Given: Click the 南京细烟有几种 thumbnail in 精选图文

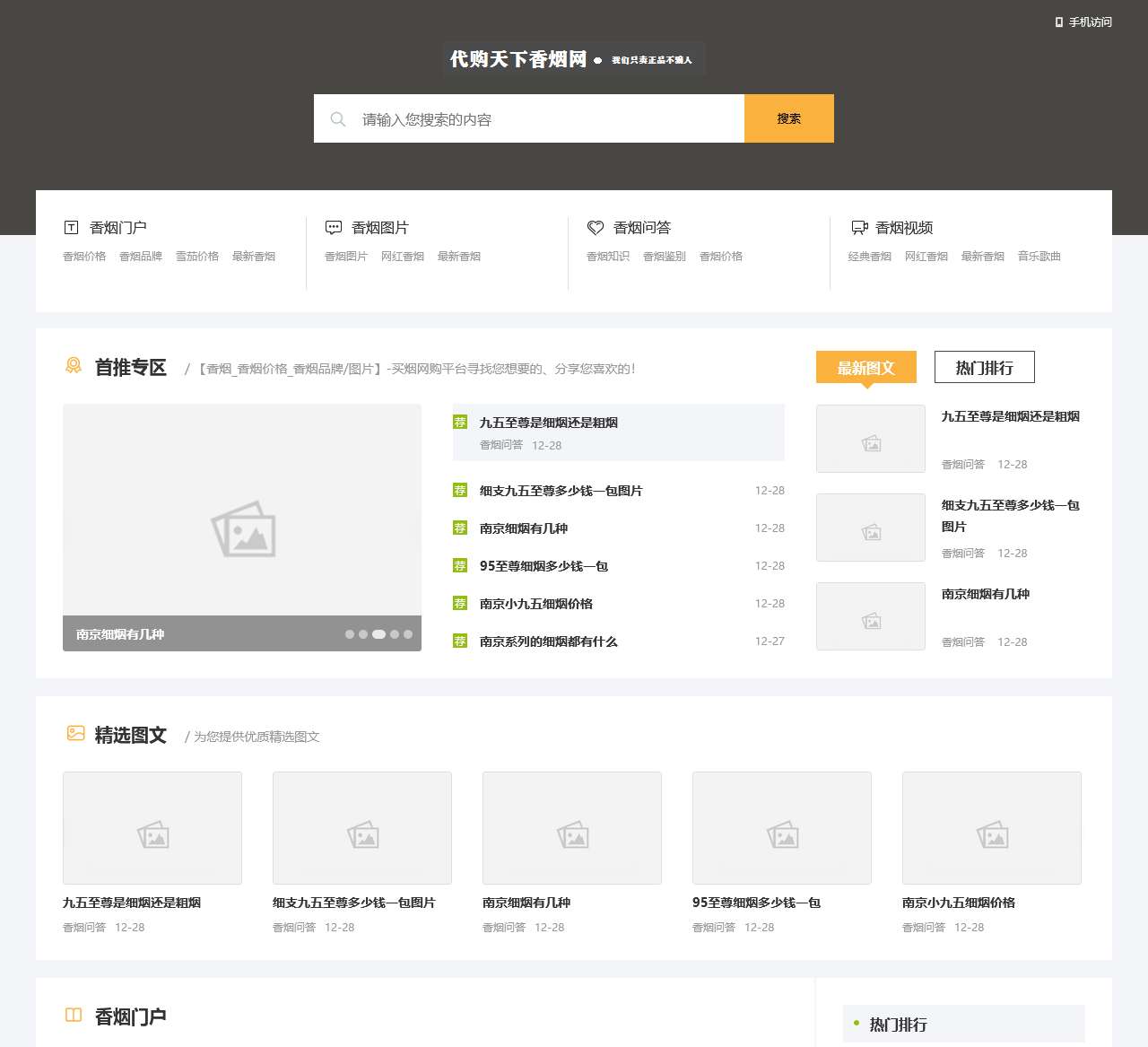Looking at the screenshot, I should [571, 827].
